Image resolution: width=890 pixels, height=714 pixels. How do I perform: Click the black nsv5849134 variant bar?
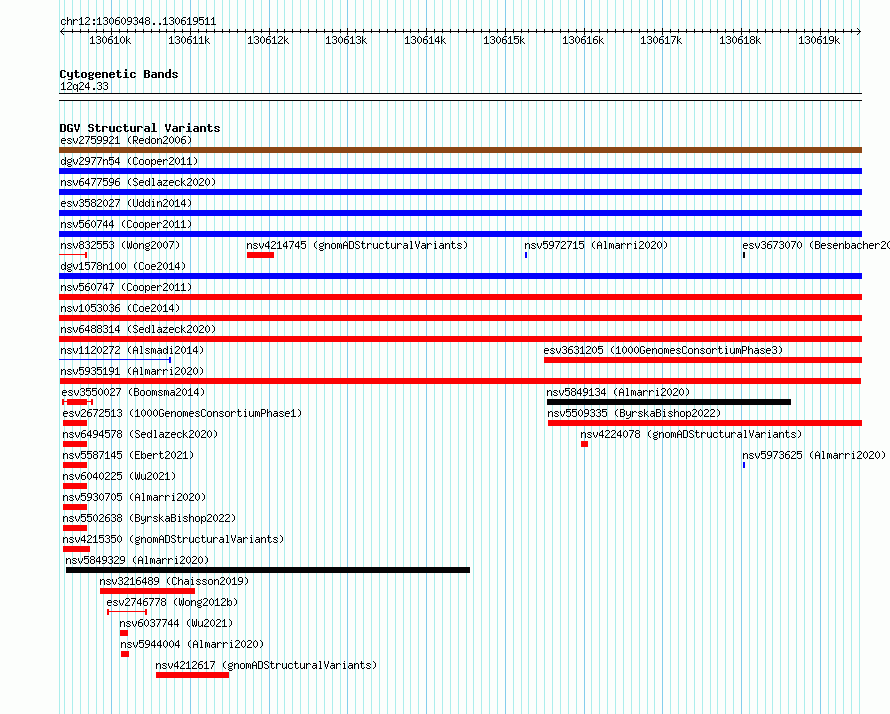tap(669, 402)
